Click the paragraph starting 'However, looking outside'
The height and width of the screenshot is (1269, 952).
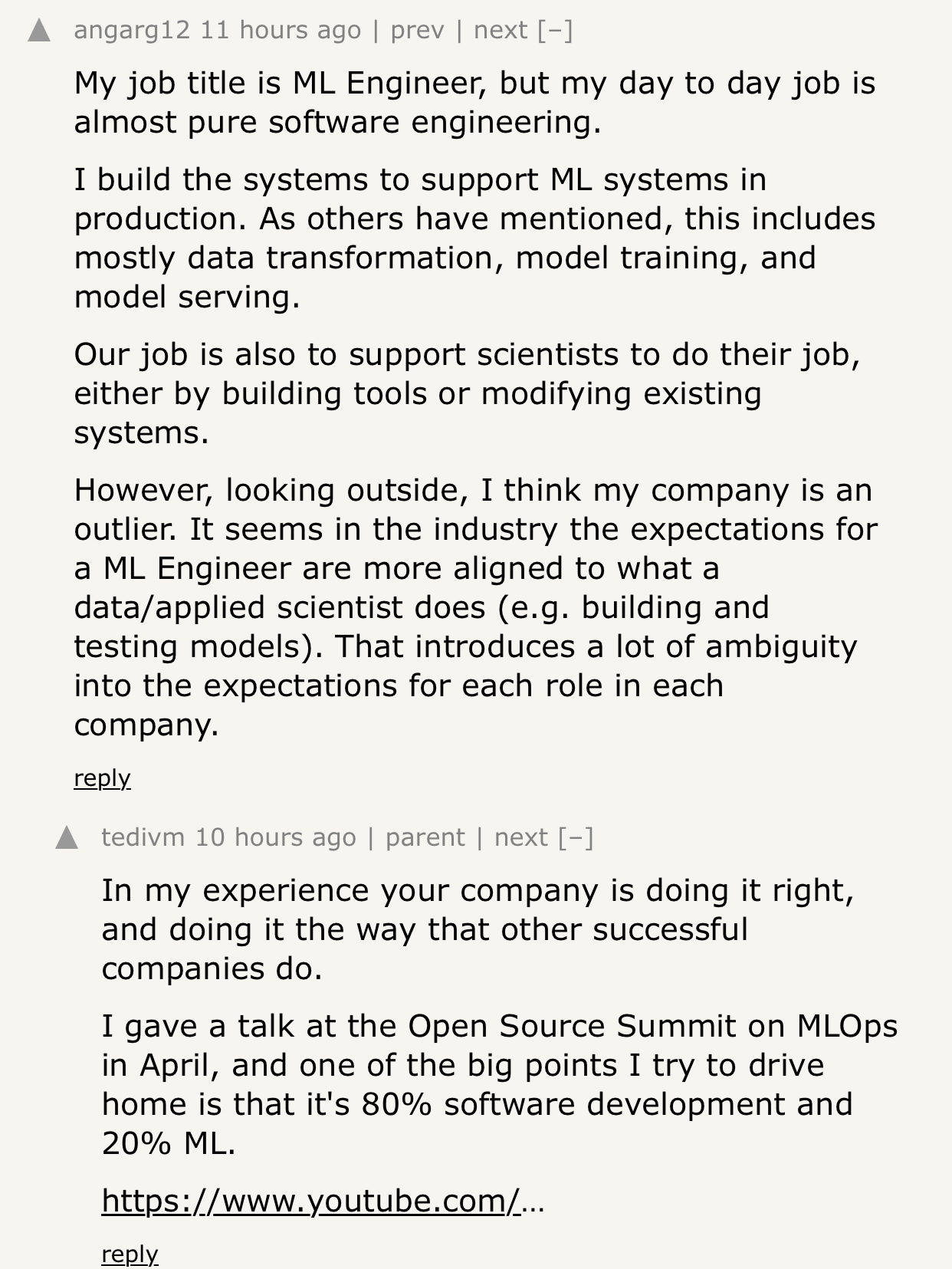coord(474,607)
